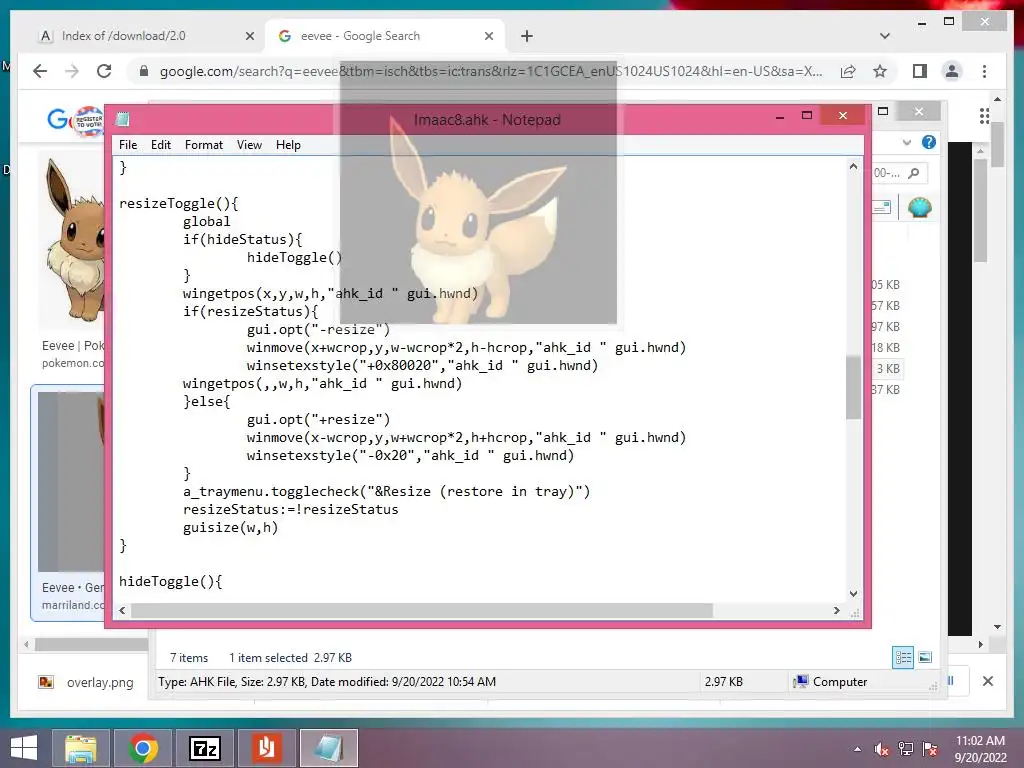Open the File menu in Notepad
The width and height of the screenshot is (1024, 768).
point(128,145)
